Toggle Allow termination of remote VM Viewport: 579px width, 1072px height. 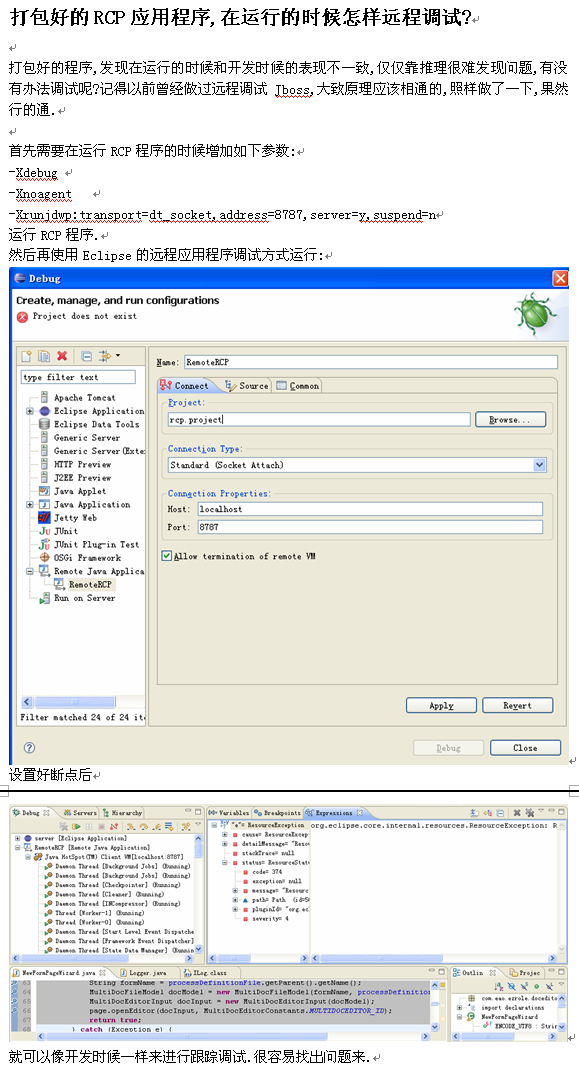click(166, 556)
